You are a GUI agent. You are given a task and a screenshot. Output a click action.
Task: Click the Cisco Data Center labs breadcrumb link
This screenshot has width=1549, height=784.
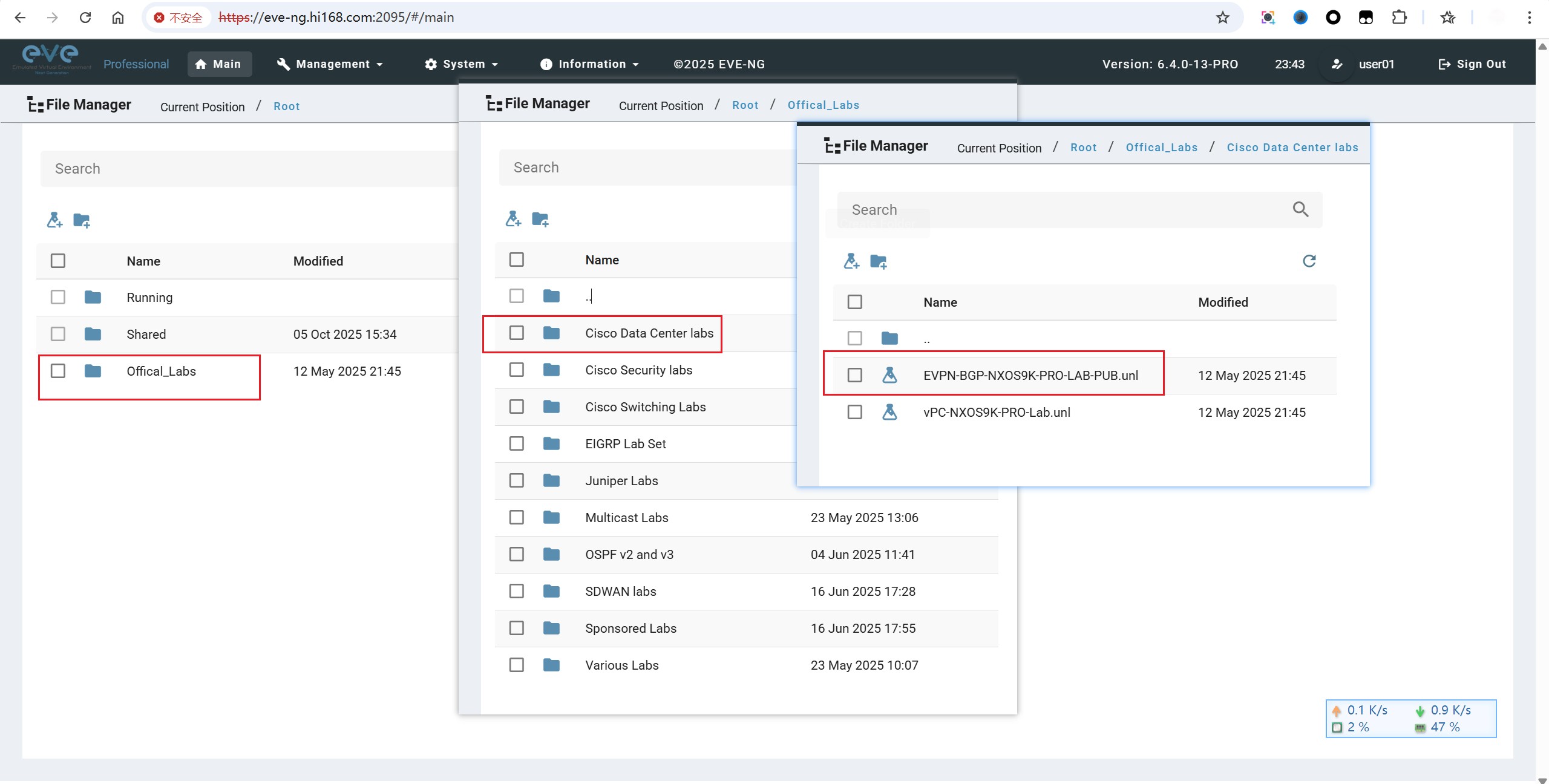(x=1292, y=148)
